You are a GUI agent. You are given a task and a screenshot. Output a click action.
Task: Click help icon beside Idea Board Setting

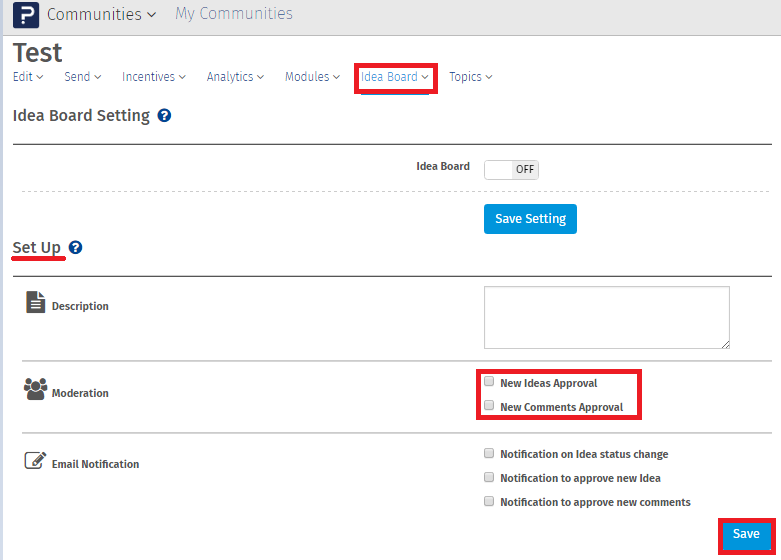pos(165,116)
